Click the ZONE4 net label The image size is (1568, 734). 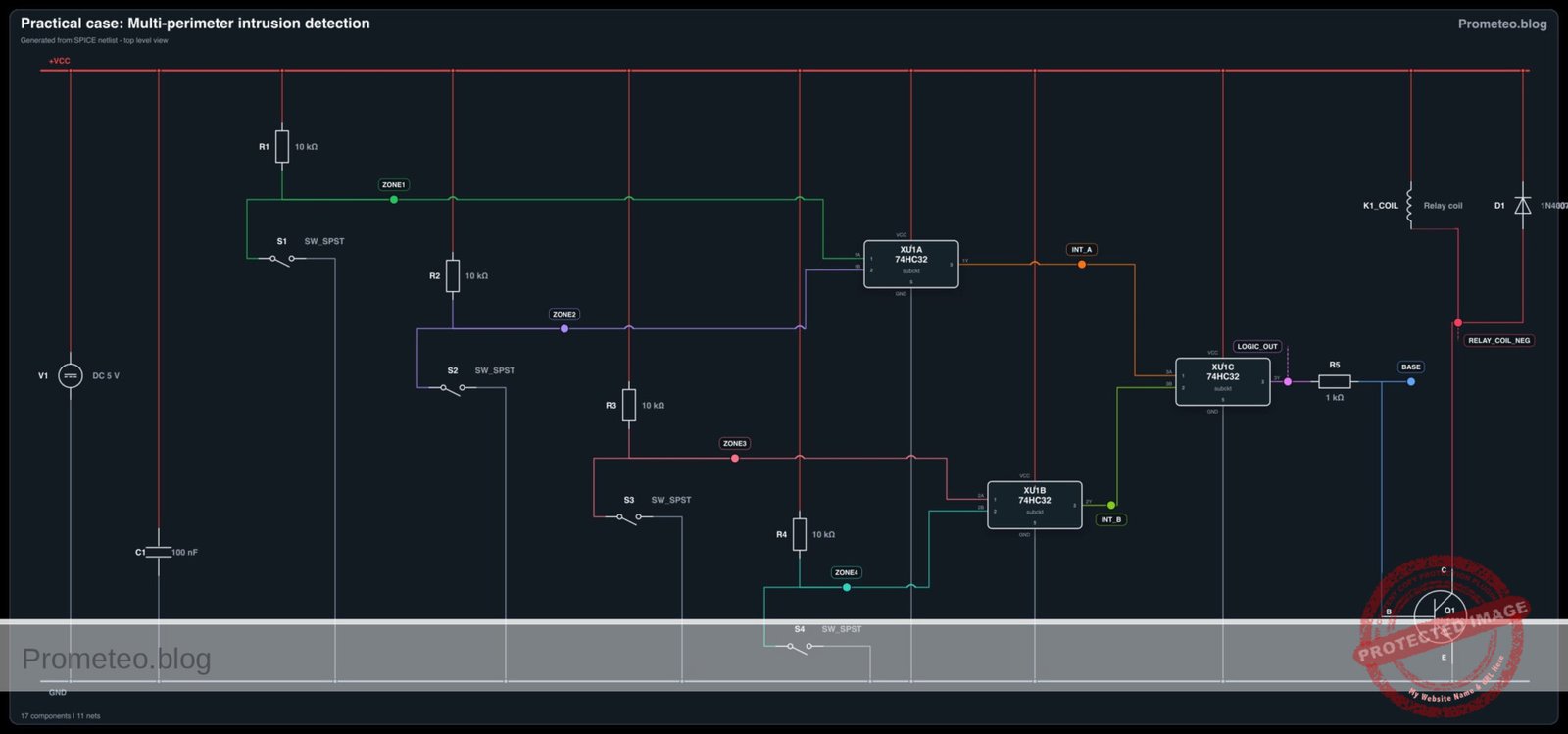pyautogui.click(x=847, y=572)
